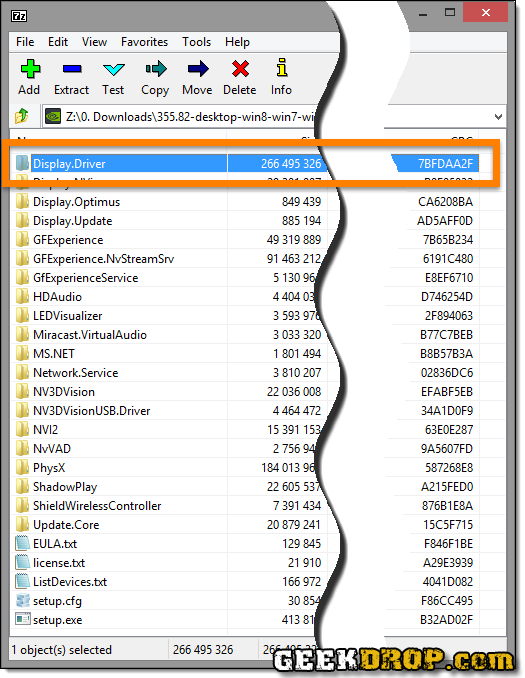Click the application icon beside setup.exe

[x=22, y=619]
